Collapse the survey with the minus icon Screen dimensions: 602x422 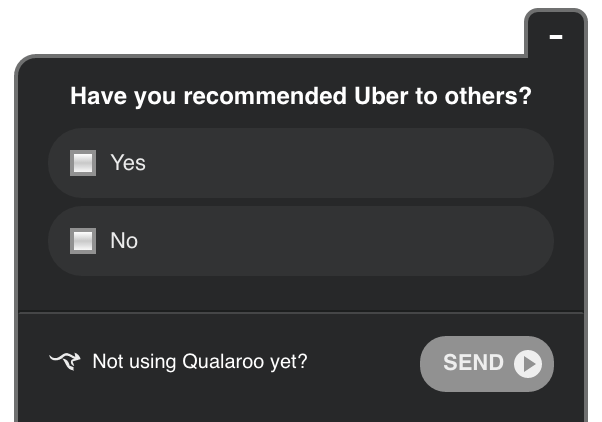tap(556, 37)
